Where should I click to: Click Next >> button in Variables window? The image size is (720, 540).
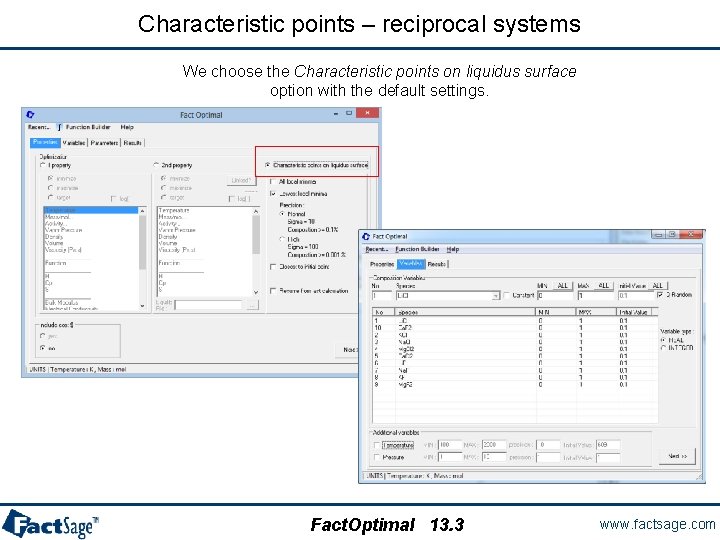pyautogui.click(x=677, y=456)
